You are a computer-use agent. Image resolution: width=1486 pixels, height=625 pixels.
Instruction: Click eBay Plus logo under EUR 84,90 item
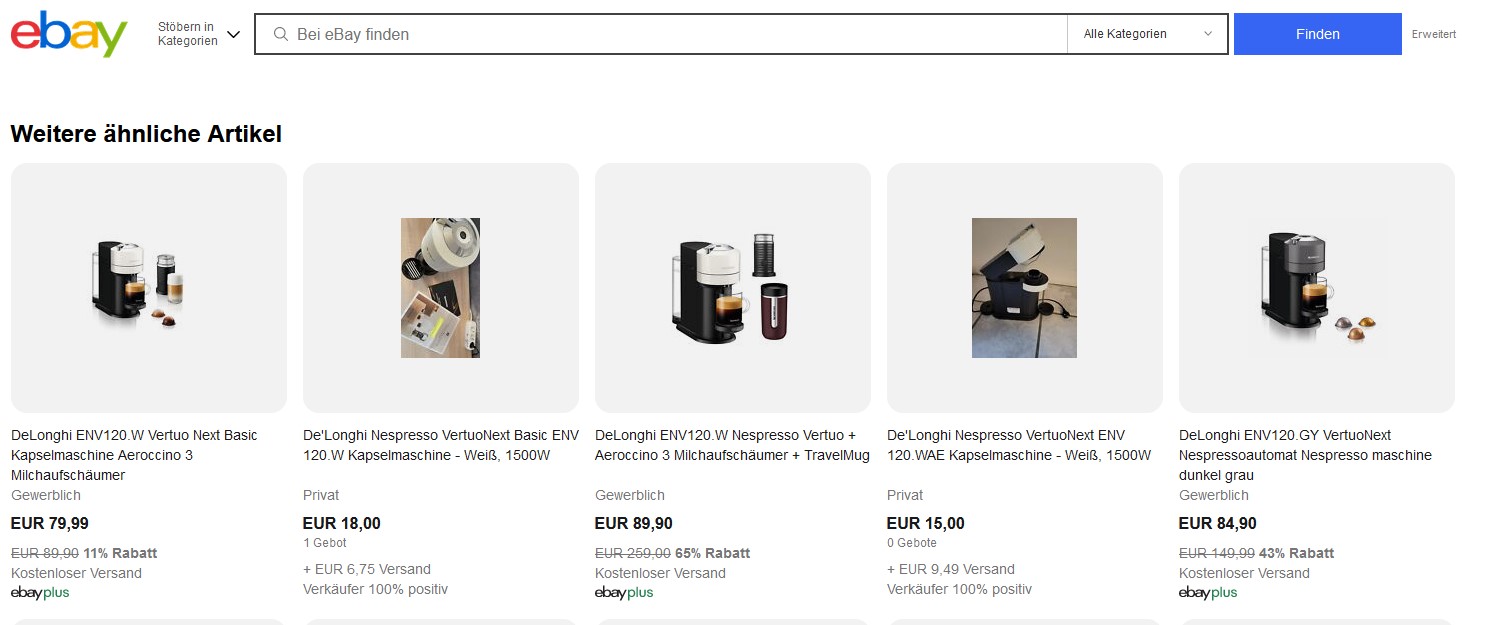1208,592
